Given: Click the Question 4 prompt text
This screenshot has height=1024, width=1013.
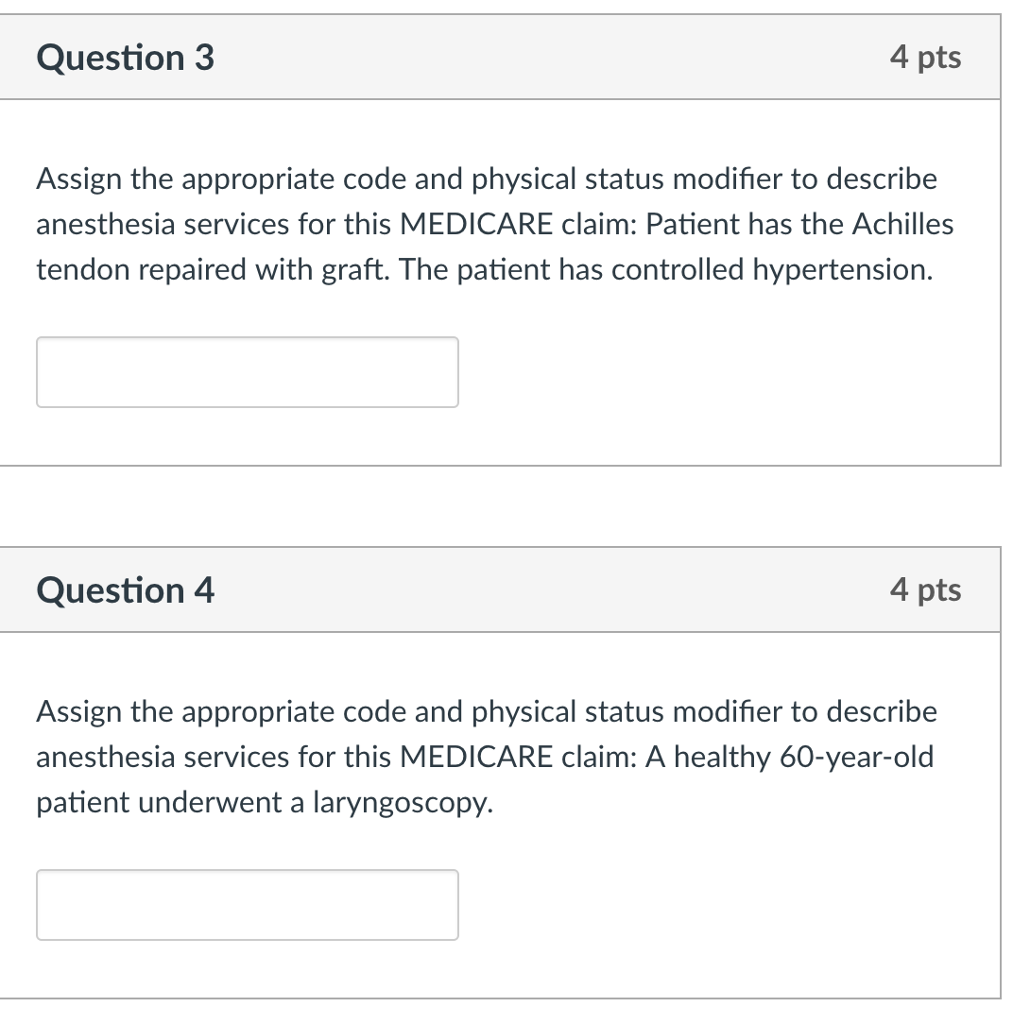Looking at the screenshot, I should pyautogui.click(x=486, y=757).
